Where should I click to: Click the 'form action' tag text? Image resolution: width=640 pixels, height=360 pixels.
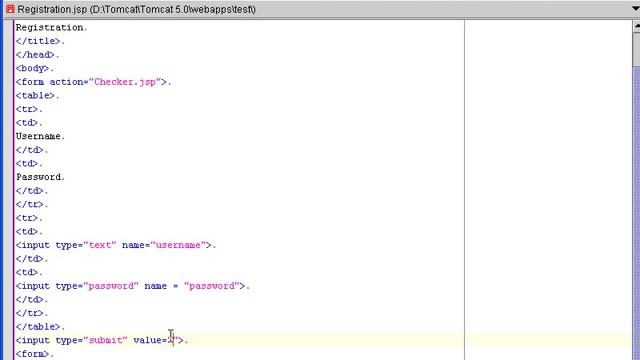point(52,82)
